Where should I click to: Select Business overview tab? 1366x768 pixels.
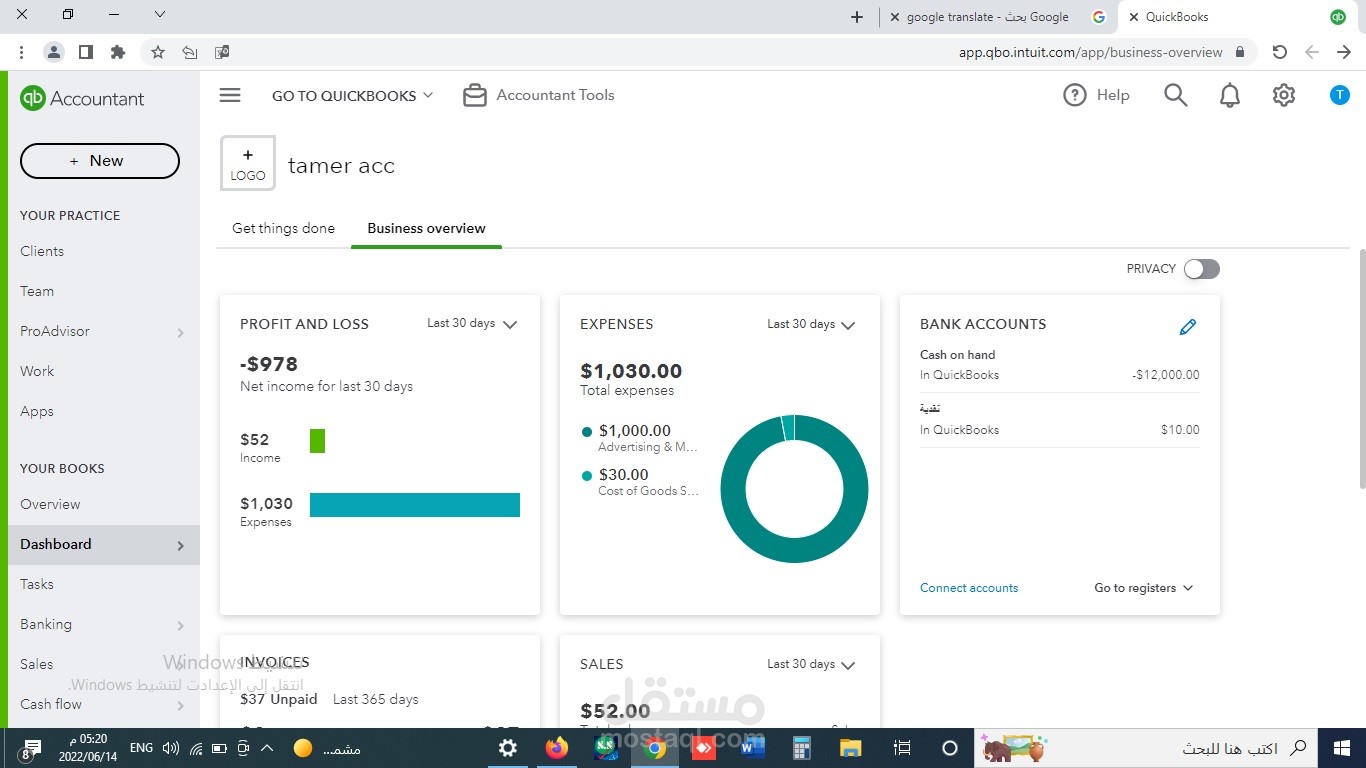(426, 228)
